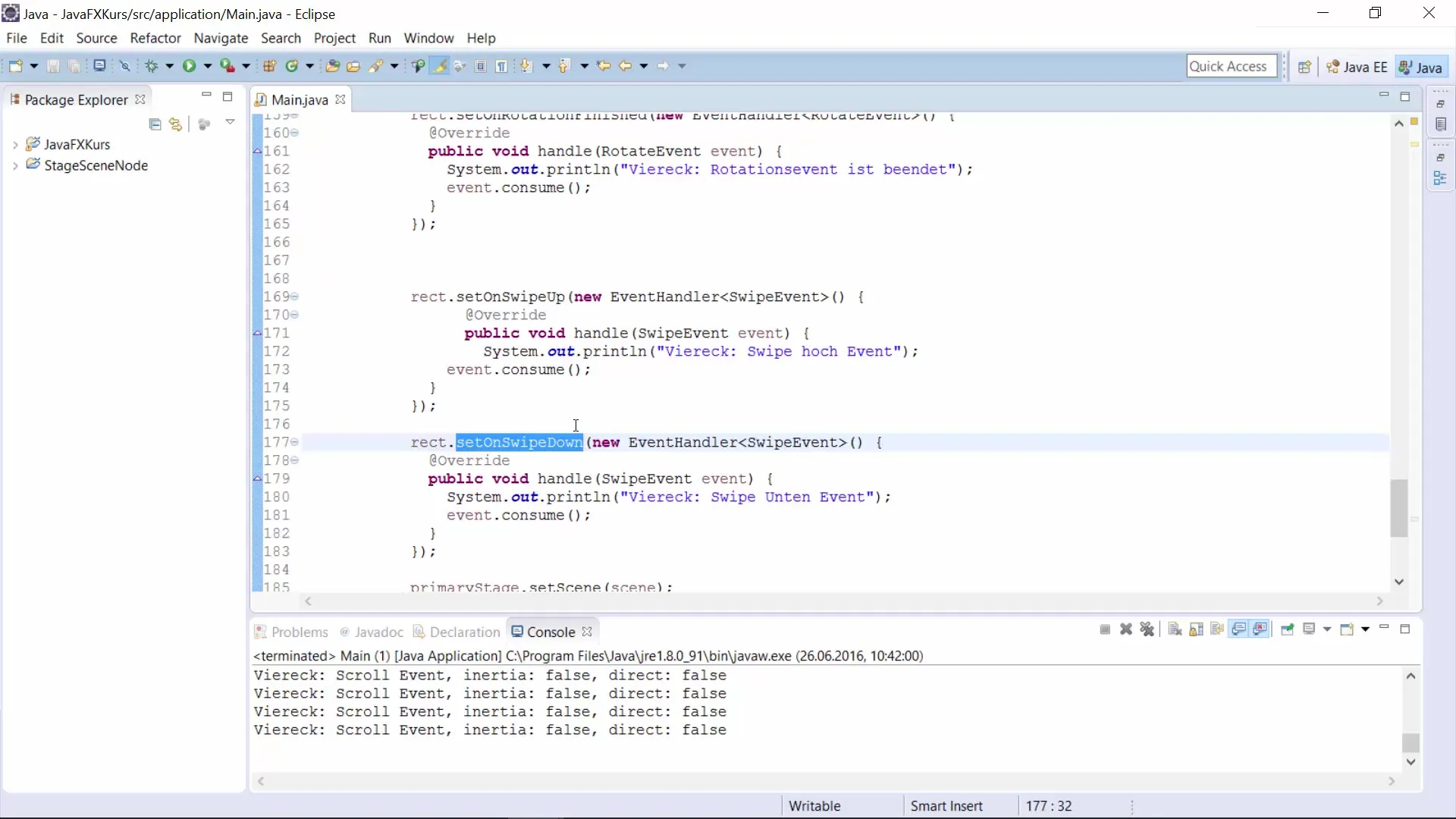This screenshot has height=819, width=1456.
Task: Click the Last Edit Location icon
Action: click(x=604, y=66)
